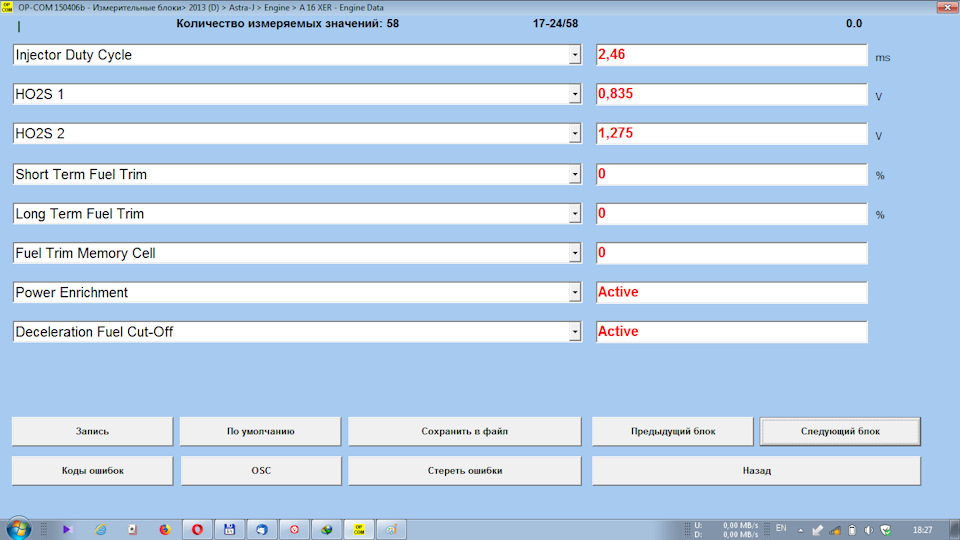Click the U: 0,00 MB/s upload readout
This screenshot has height=540, width=960.
click(726, 525)
